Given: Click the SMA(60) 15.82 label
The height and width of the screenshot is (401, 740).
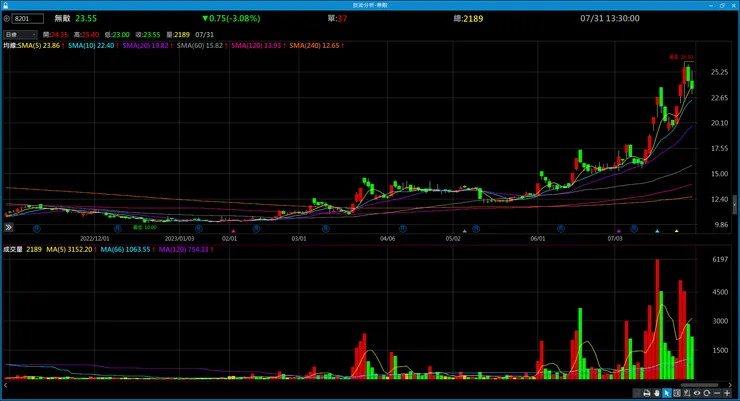Looking at the screenshot, I should click(202, 46).
